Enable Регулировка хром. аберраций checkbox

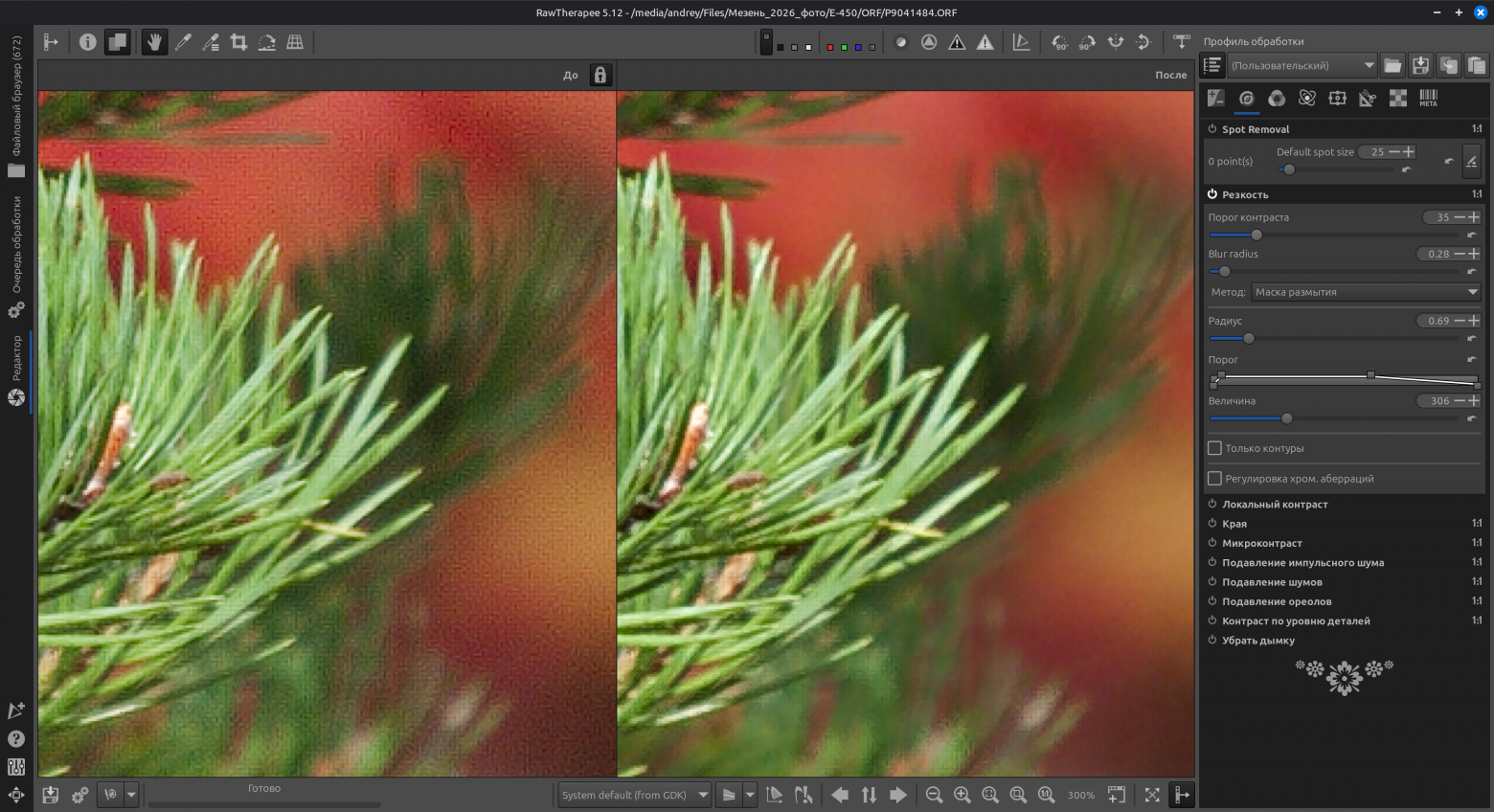[1214, 479]
